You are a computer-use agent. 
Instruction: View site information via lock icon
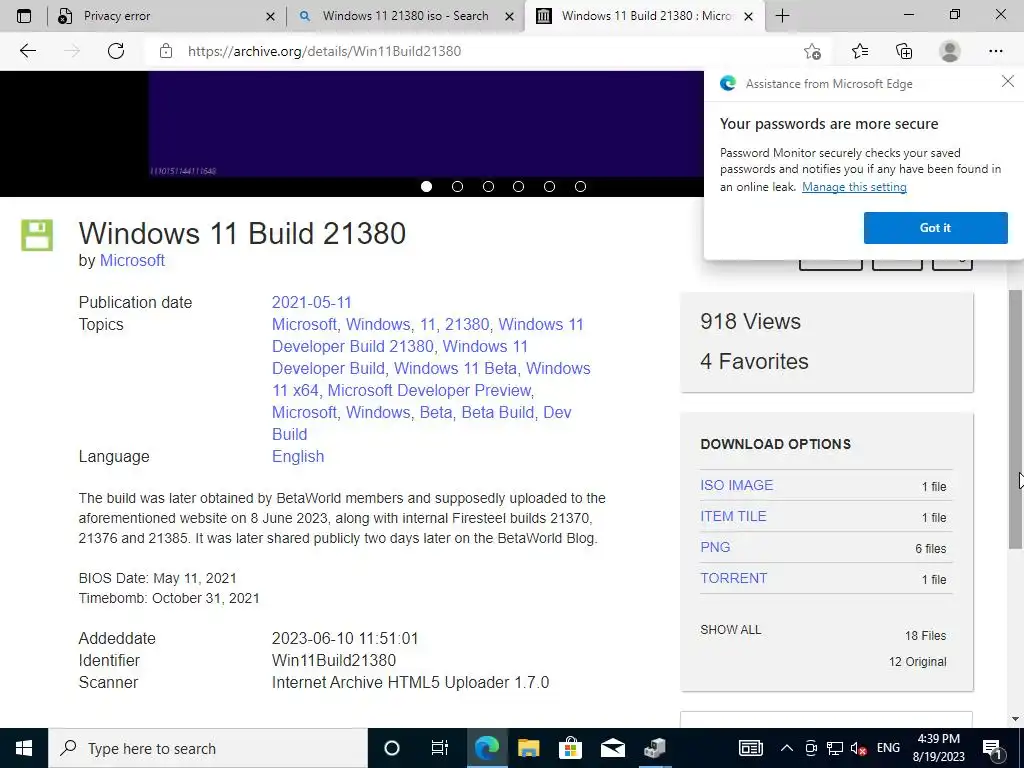(x=166, y=51)
